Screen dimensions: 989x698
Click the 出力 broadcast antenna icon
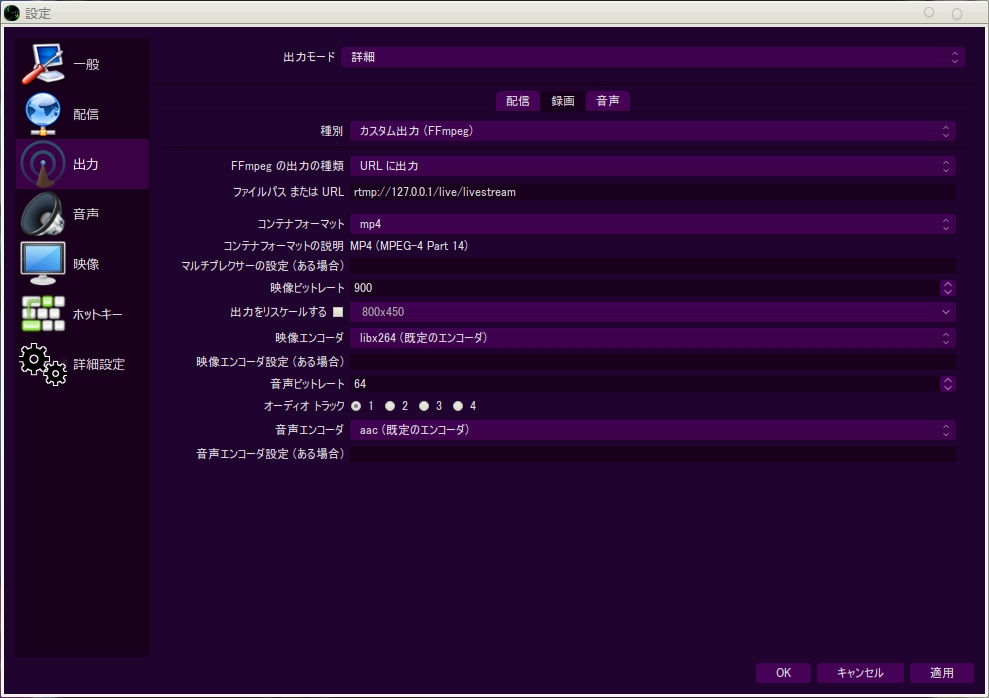click(43, 164)
